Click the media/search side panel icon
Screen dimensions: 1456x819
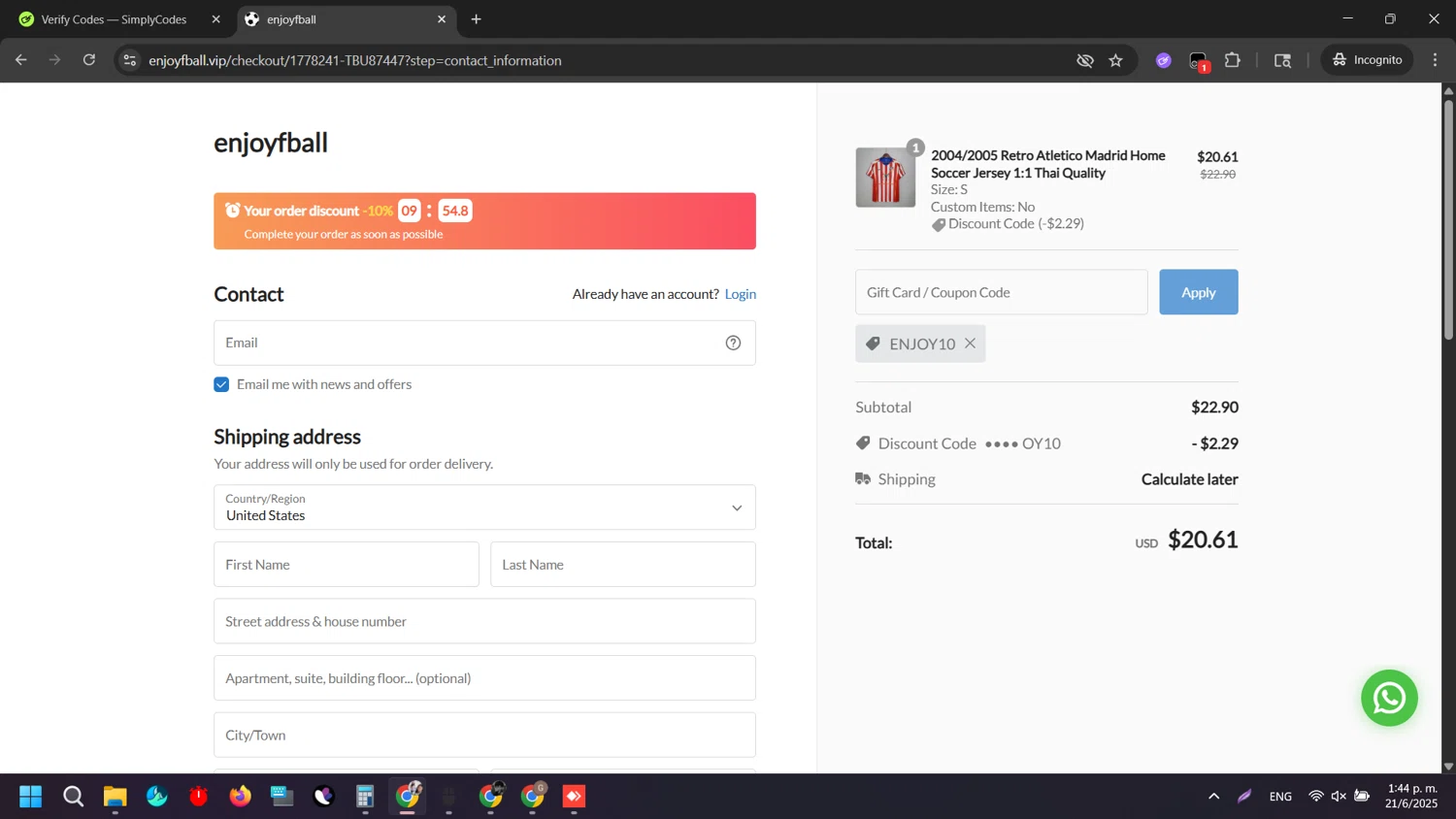click(1283, 60)
